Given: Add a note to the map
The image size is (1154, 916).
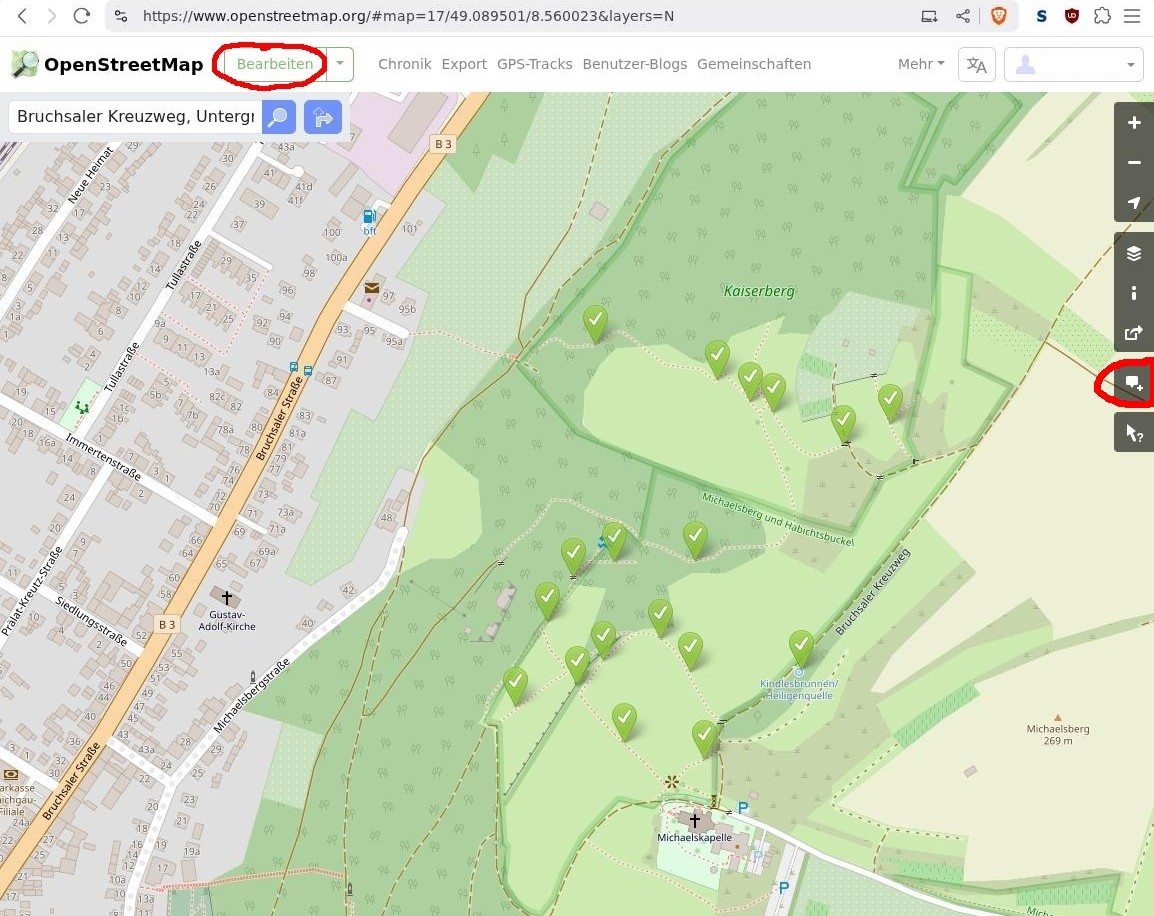Looking at the screenshot, I should click(1134, 383).
